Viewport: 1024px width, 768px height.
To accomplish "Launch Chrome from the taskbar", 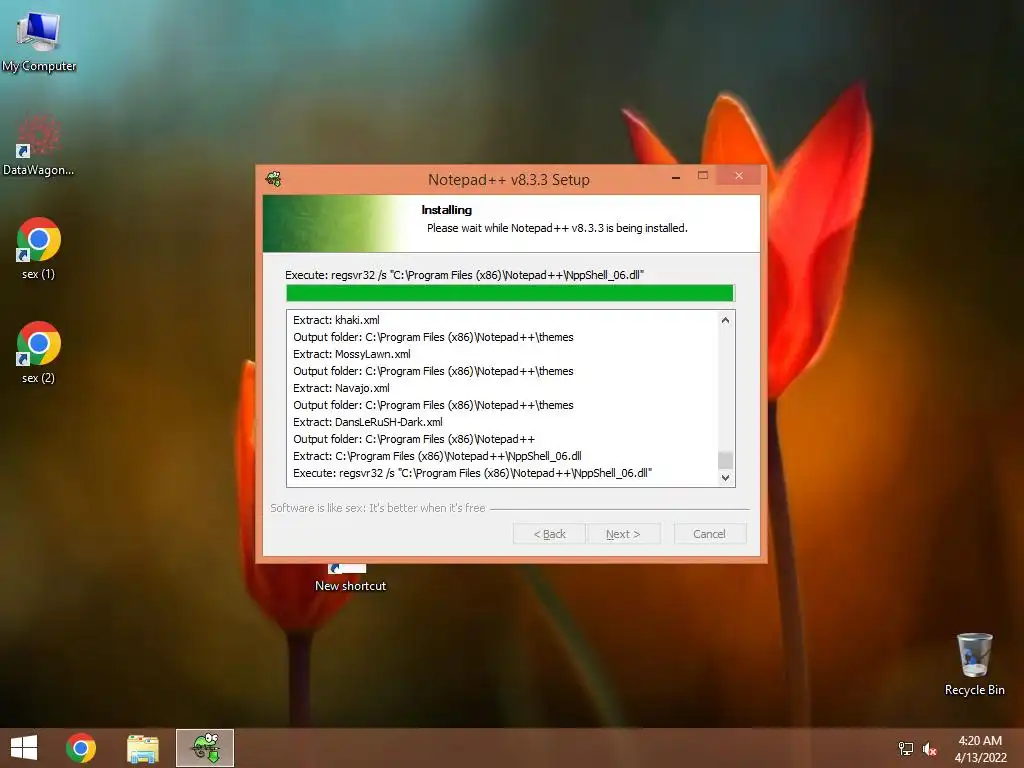I will pyautogui.click(x=81, y=748).
